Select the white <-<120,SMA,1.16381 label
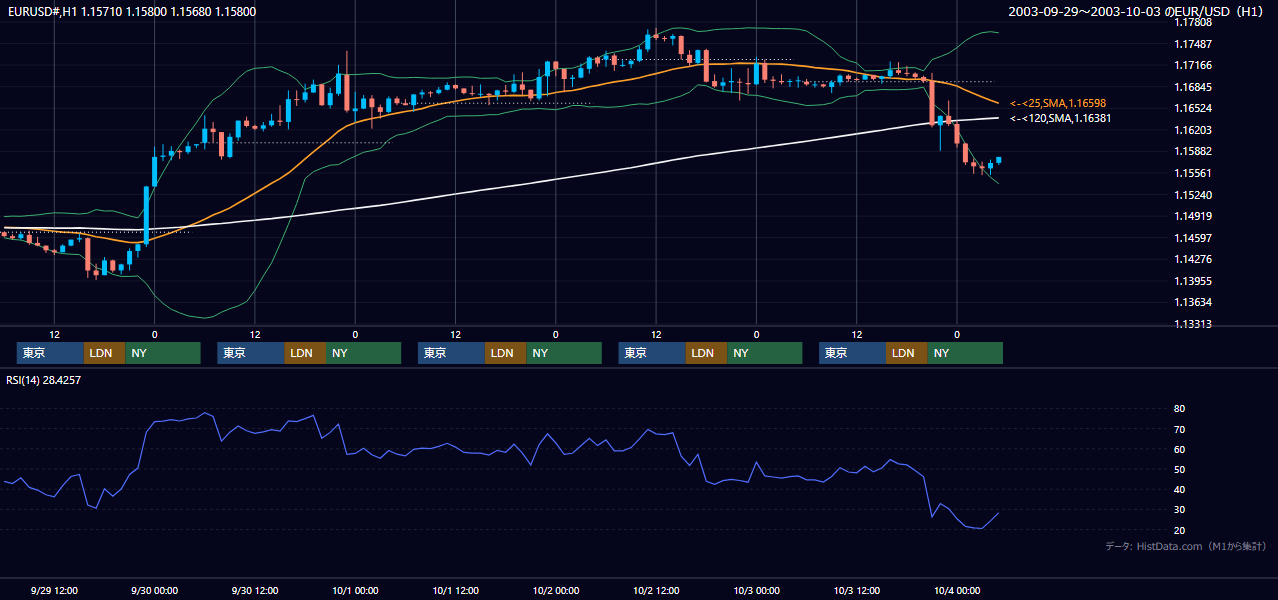This screenshot has width=1278, height=600. pos(1061,118)
